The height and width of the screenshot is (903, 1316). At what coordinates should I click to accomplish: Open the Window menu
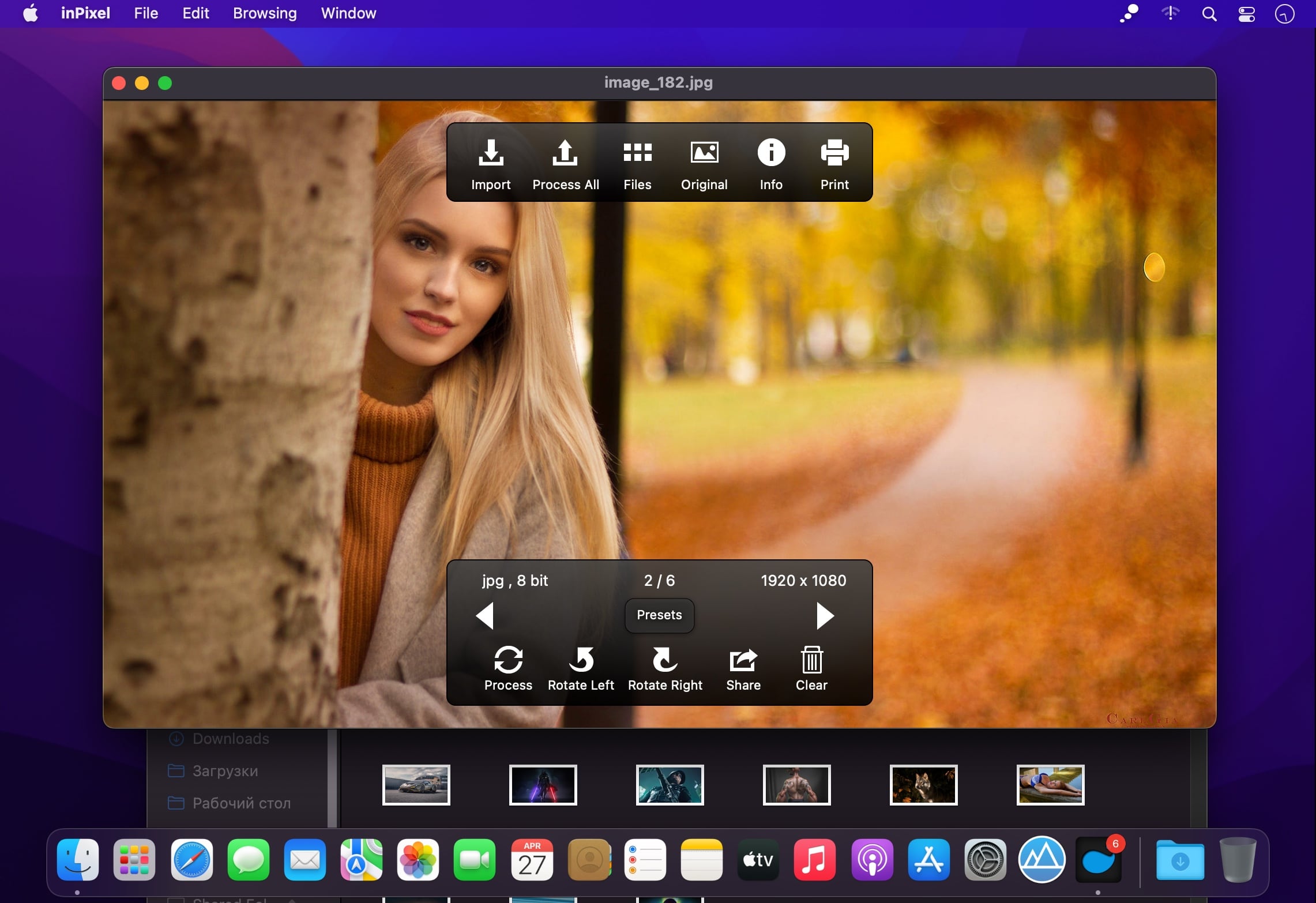point(348,13)
